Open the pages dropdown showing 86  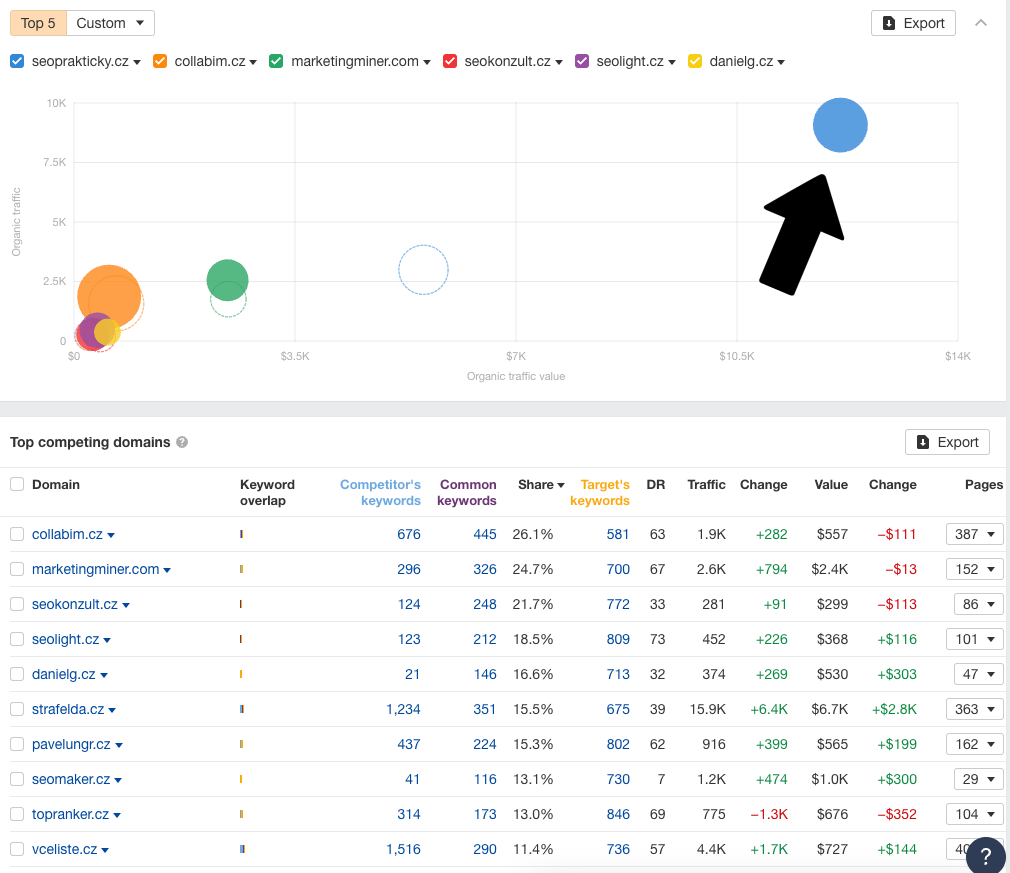(x=978, y=604)
